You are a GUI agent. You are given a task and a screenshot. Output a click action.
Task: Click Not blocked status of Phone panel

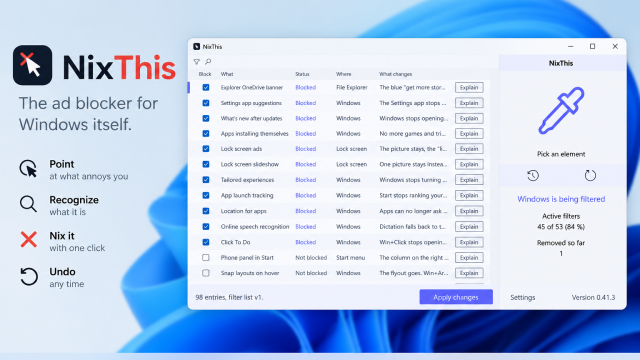tap(311, 258)
